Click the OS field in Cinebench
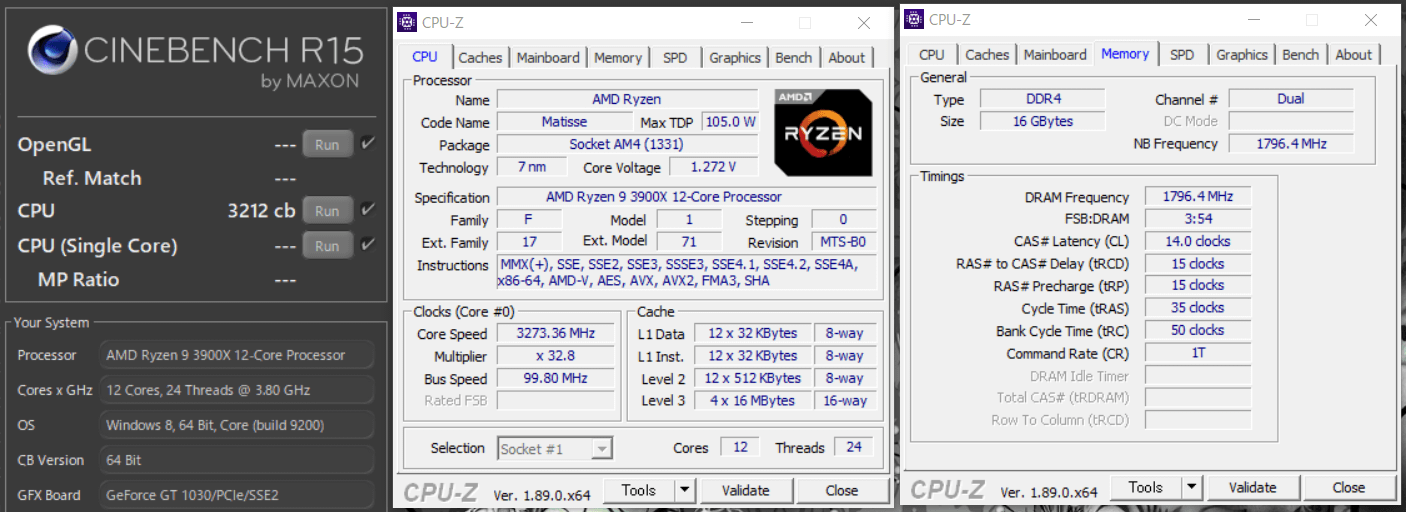1406x512 pixels. tap(237, 425)
